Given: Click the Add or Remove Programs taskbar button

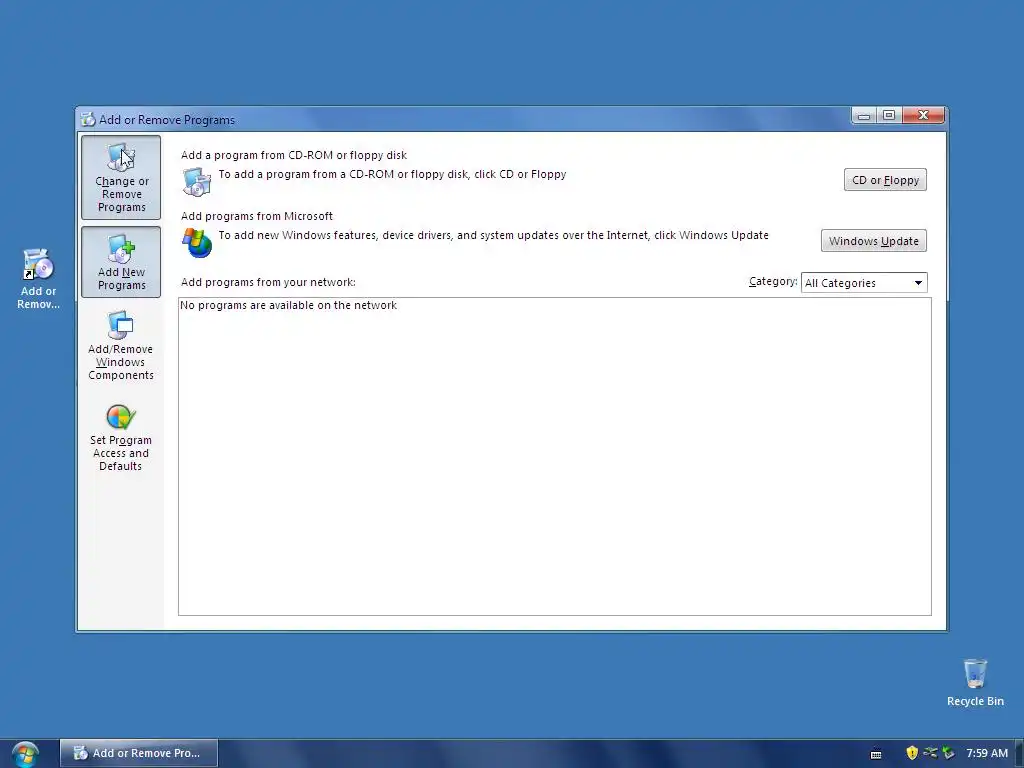Looking at the screenshot, I should click(x=138, y=753).
